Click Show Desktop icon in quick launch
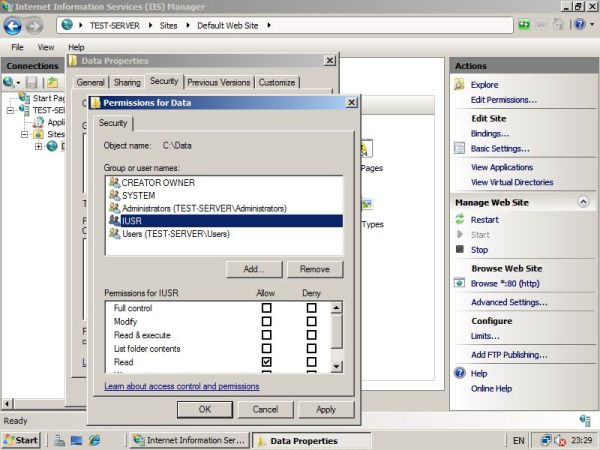600x450 pixels. click(77, 440)
